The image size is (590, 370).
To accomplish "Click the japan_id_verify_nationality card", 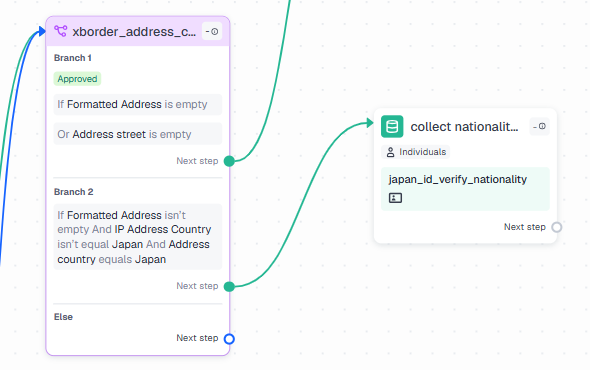I will [x=465, y=189].
